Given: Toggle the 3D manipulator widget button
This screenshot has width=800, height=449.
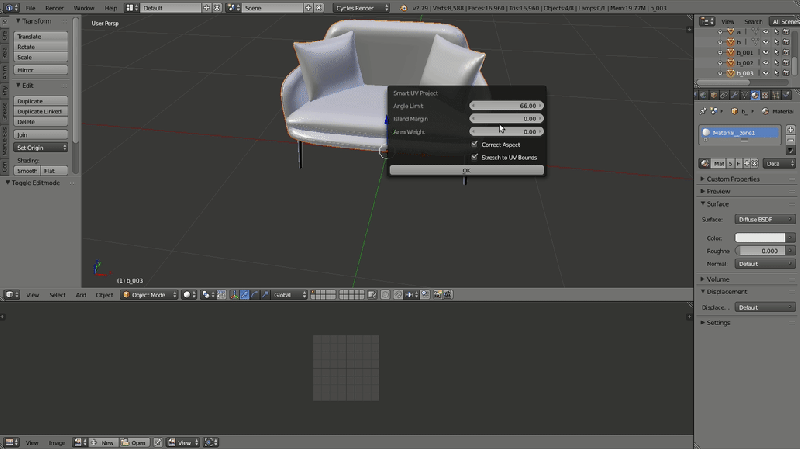Looking at the screenshot, I should 234,294.
